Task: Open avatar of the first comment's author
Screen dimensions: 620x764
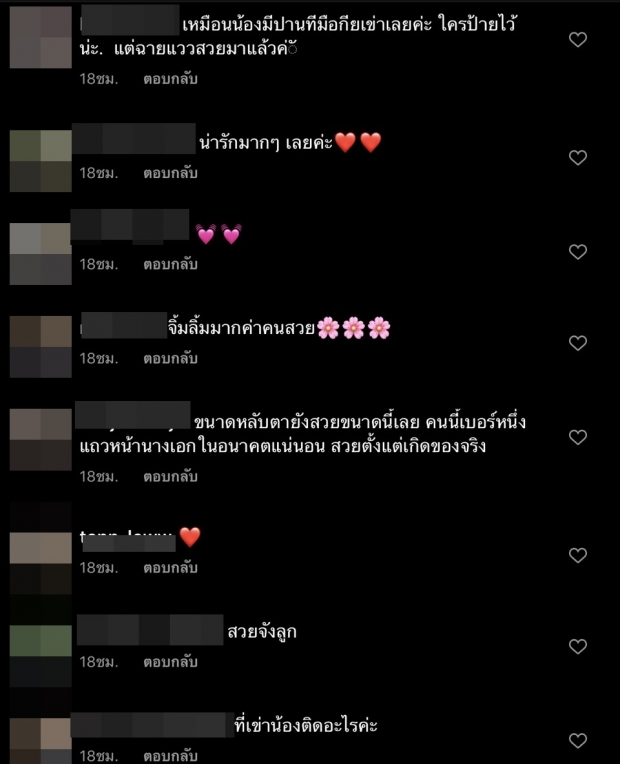Action: pyautogui.click(x=40, y=37)
